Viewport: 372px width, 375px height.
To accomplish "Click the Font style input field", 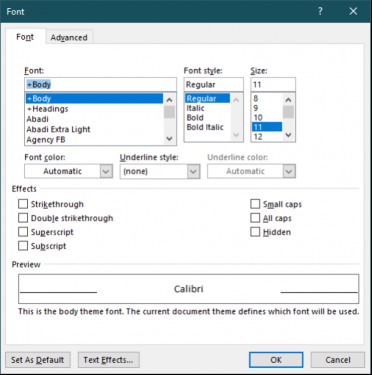I will click(213, 85).
